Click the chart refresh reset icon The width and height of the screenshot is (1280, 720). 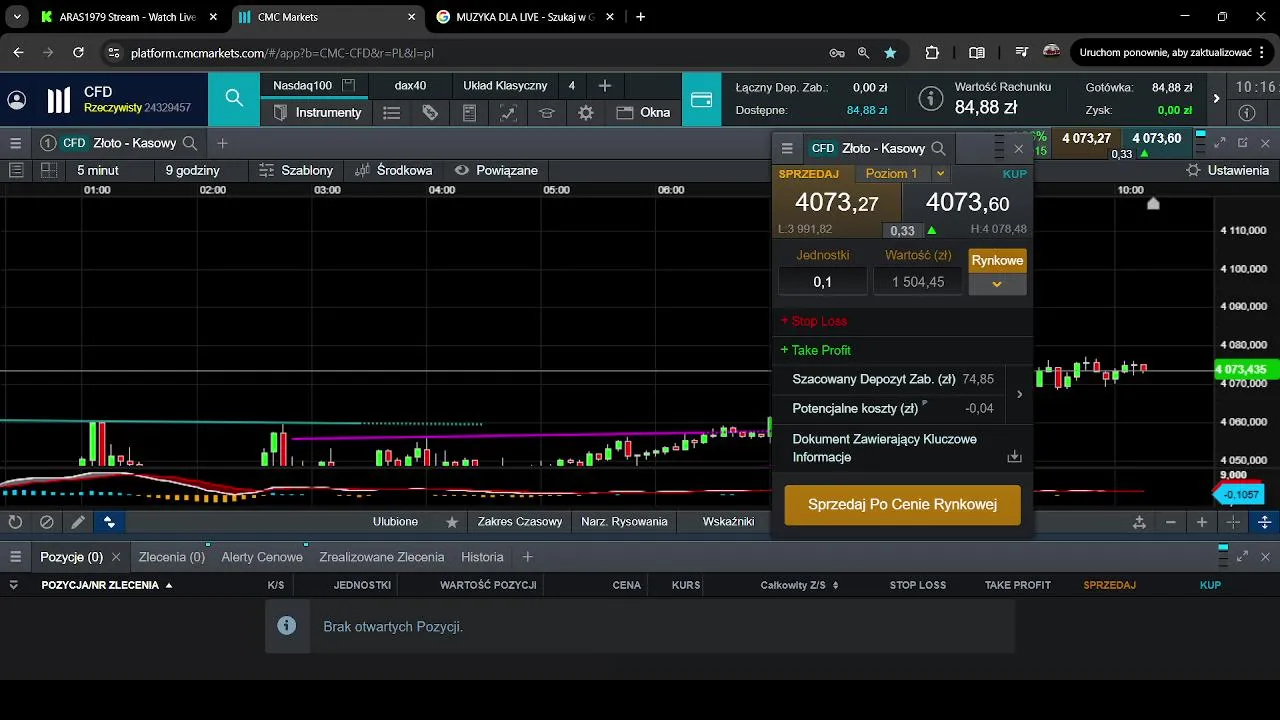pos(15,522)
